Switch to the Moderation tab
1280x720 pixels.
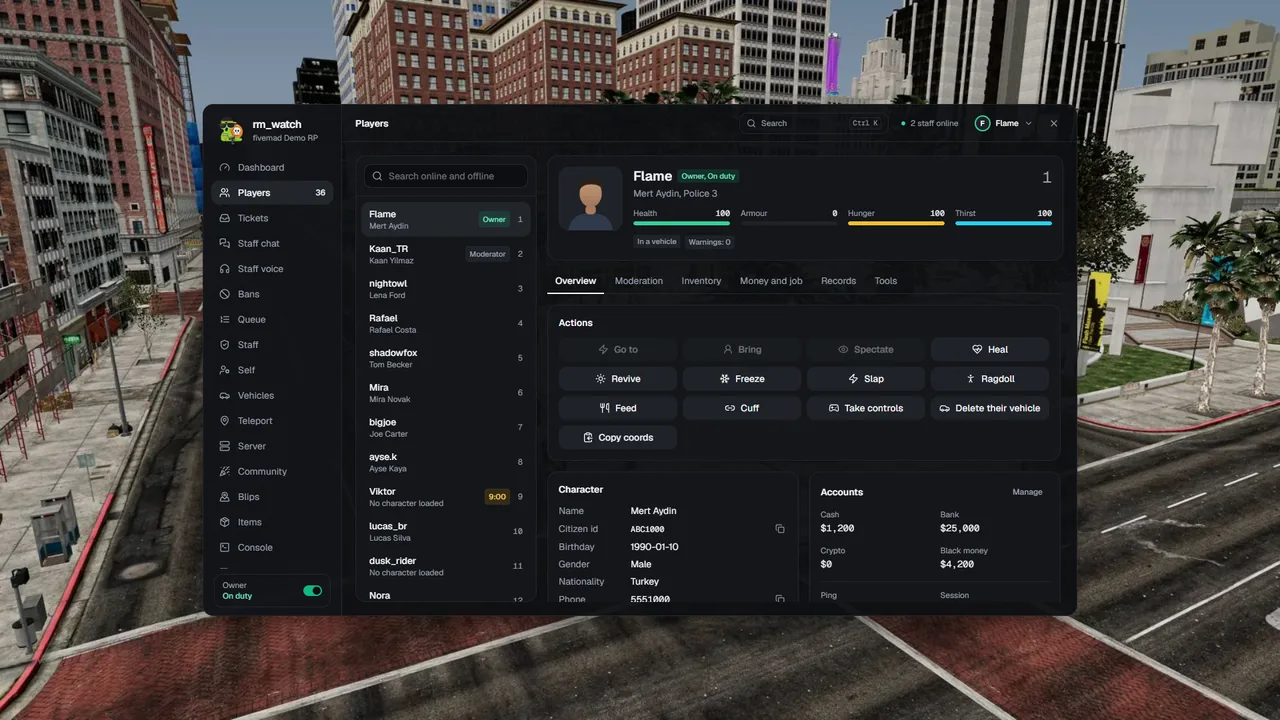(x=639, y=281)
